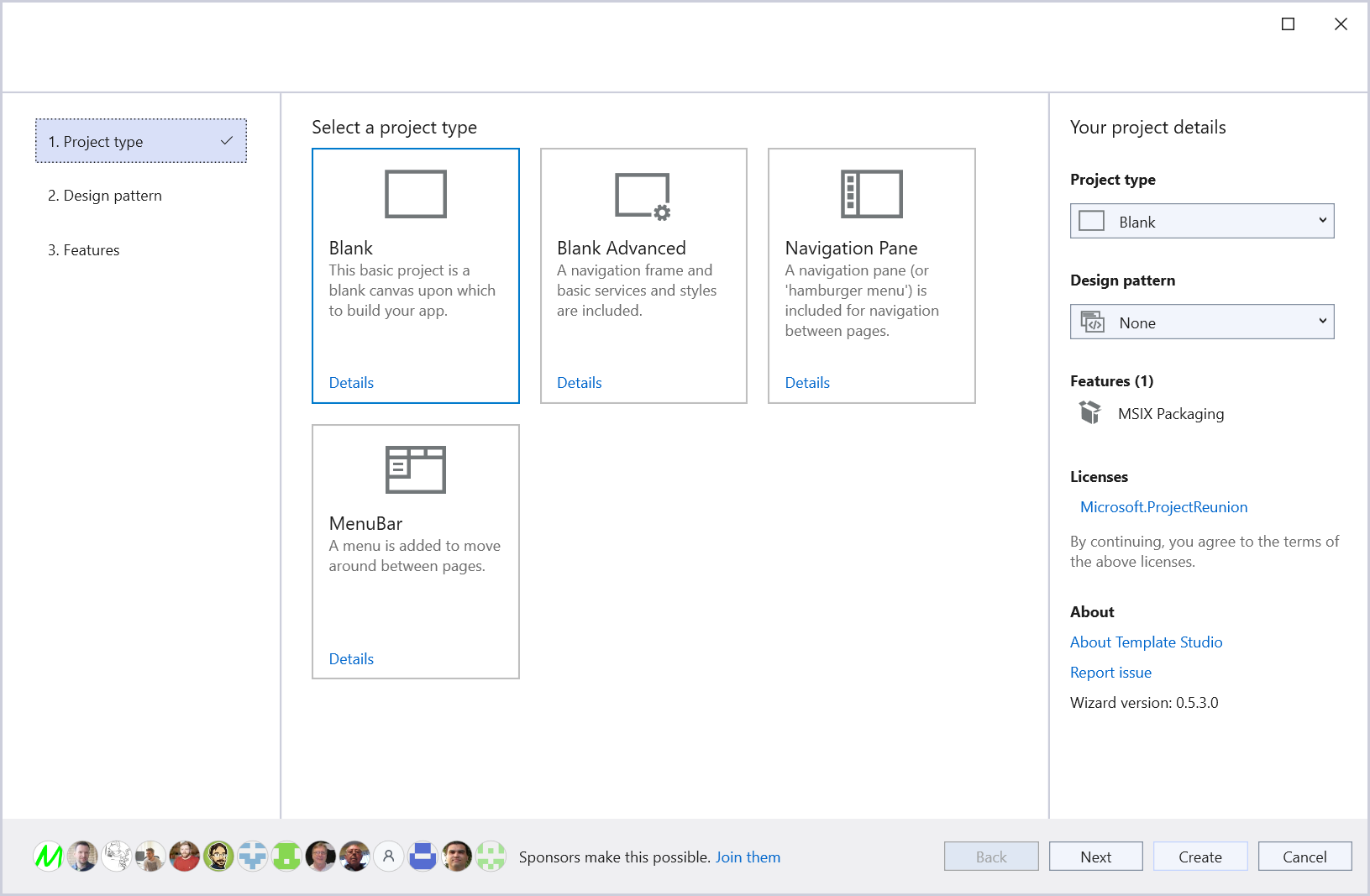Click the checkmark on Project type step

(226, 141)
